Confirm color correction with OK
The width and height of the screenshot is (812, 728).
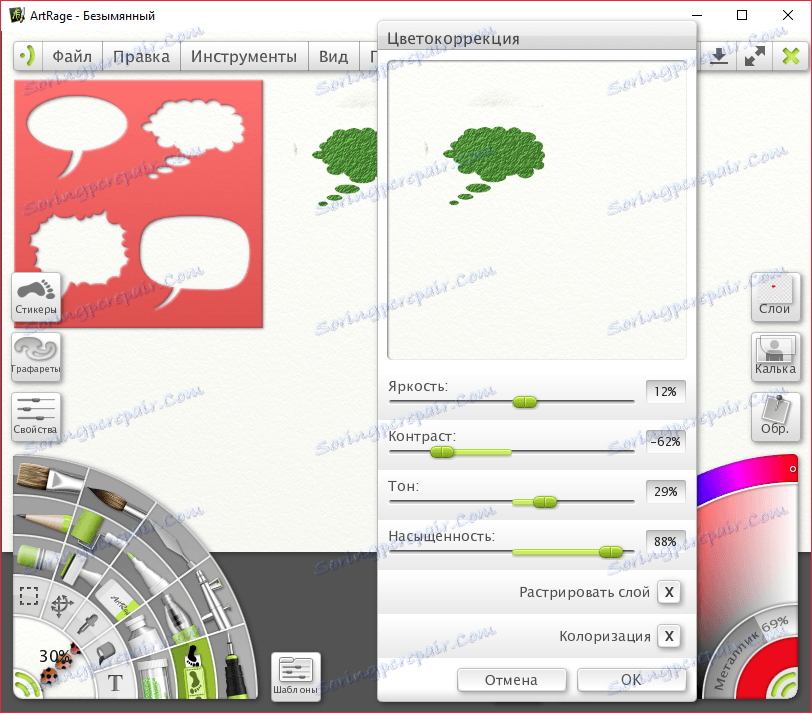(631, 680)
